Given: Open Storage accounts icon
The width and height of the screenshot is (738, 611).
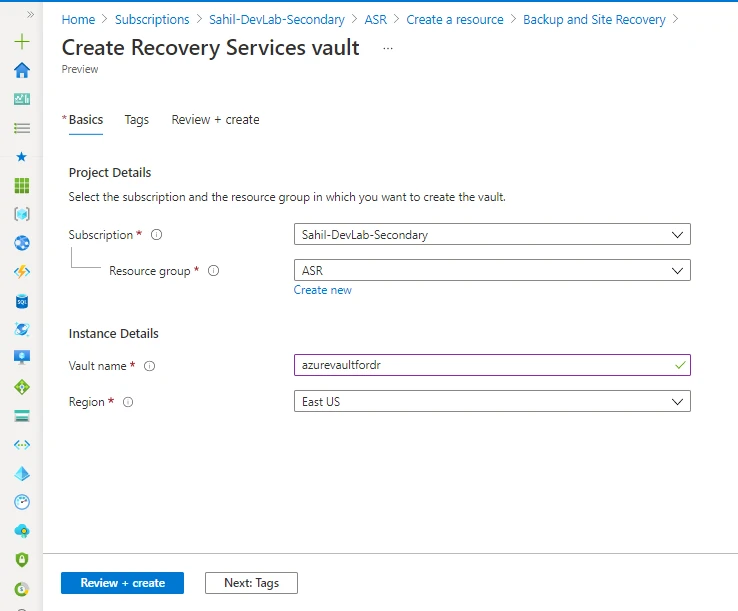Looking at the screenshot, I should [x=22, y=416].
